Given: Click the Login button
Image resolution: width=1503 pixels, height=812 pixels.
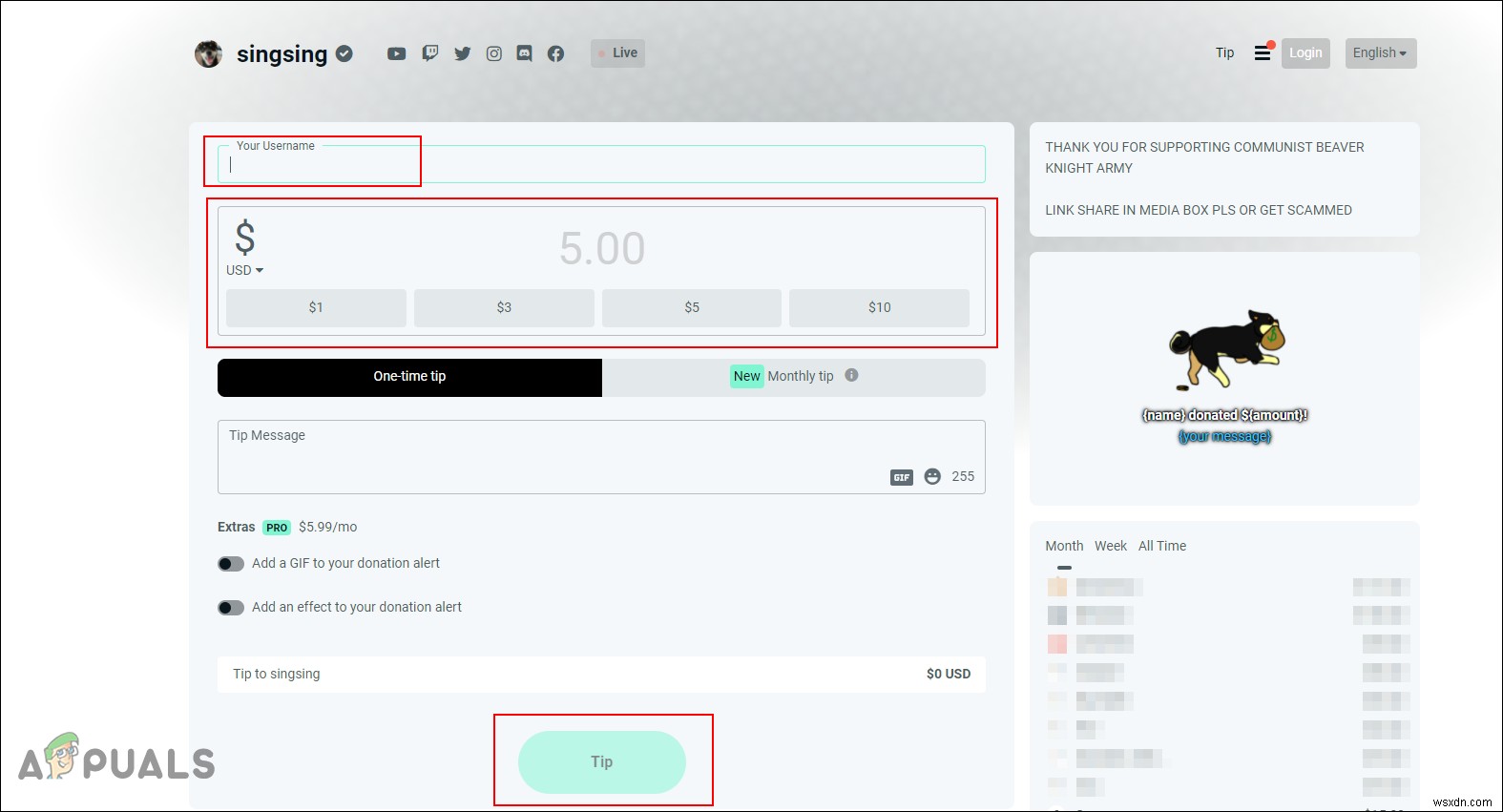Looking at the screenshot, I should click(1305, 52).
